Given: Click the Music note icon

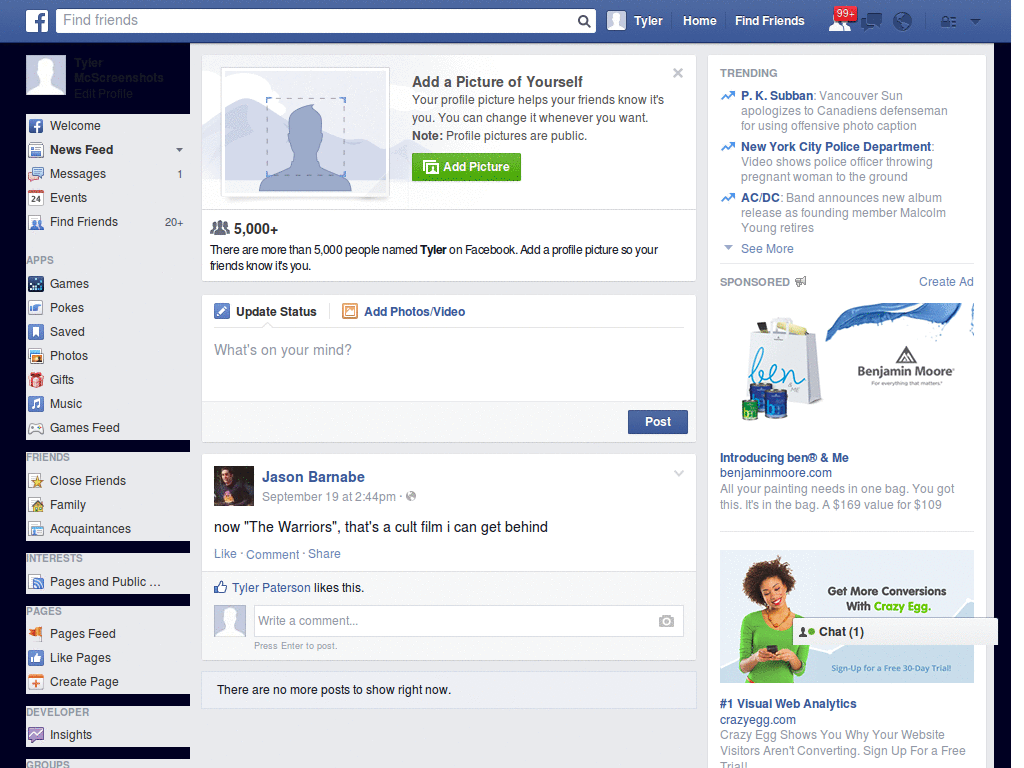Looking at the screenshot, I should 36,404.
